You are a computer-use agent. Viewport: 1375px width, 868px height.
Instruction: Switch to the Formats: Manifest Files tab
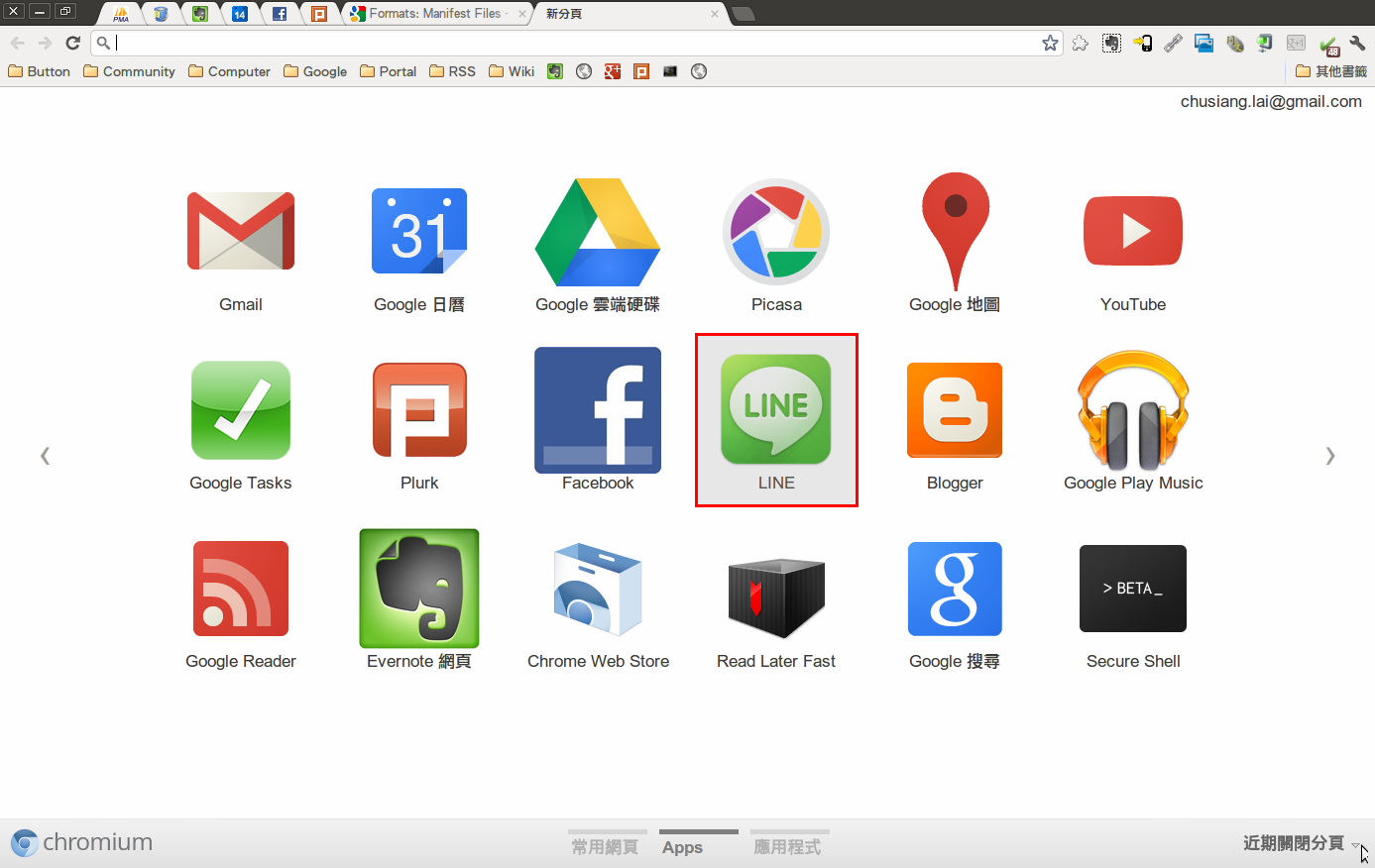(x=436, y=14)
